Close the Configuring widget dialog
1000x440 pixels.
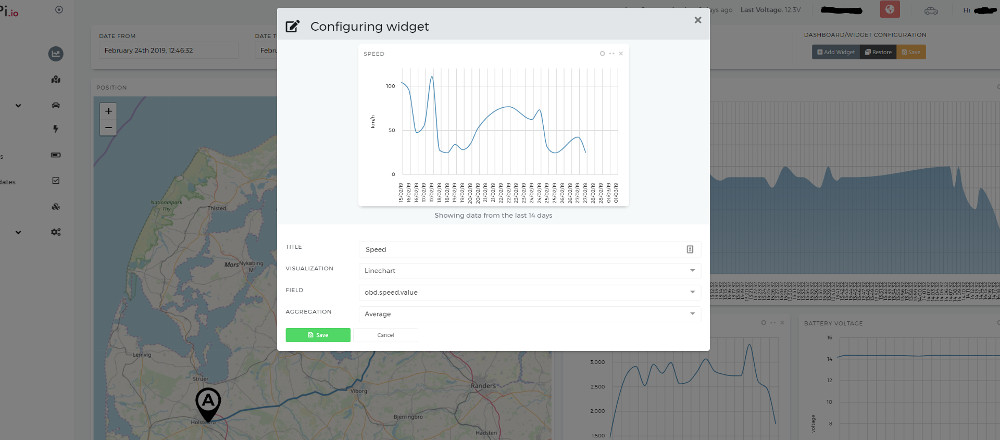pos(698,20)
